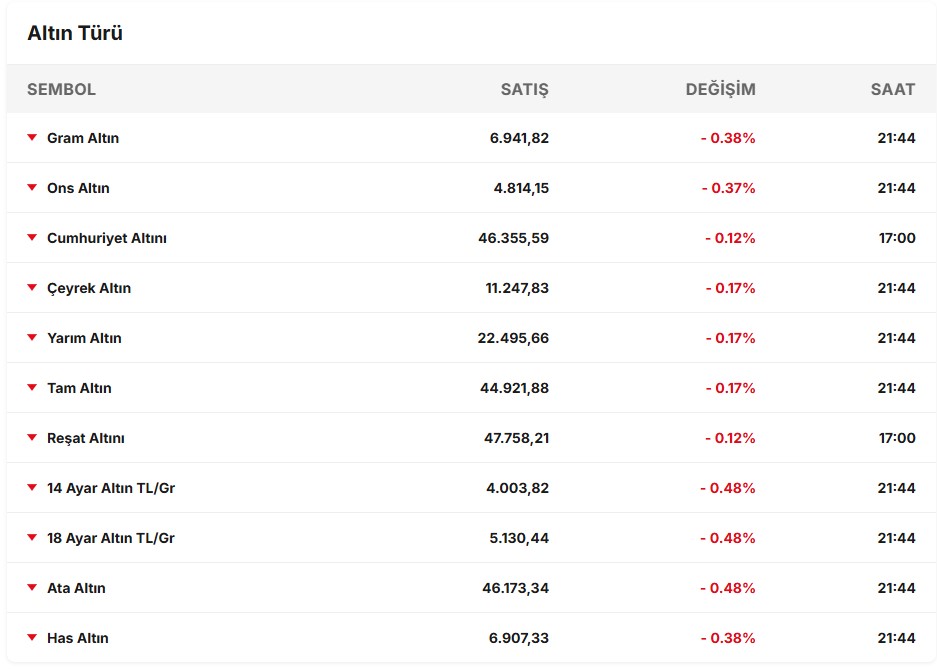Click the red down arrow beside Gram Altın
The height and width of the screenshot is (669, 937).
click(x=32, y=138)
